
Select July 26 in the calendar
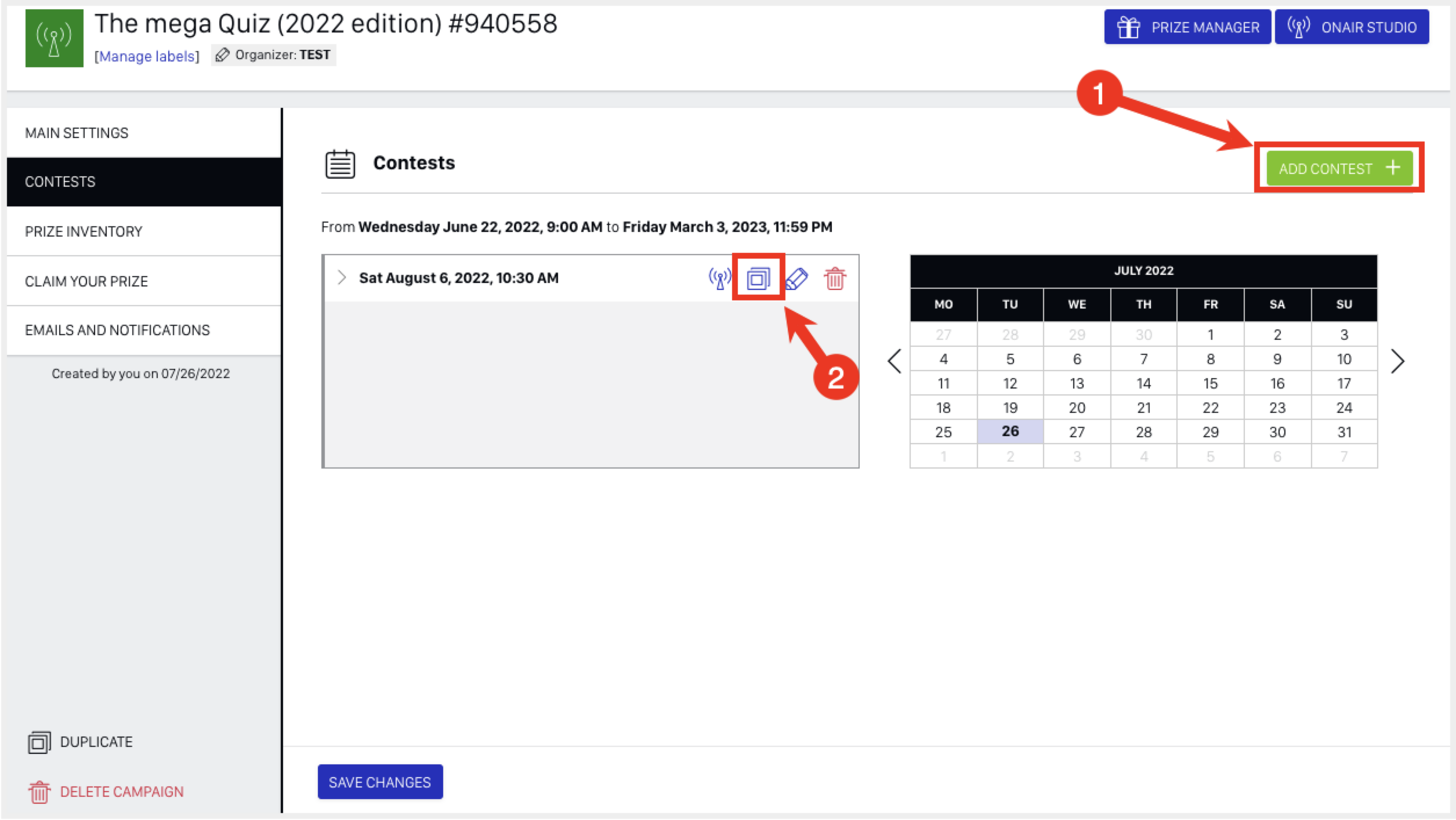(x=1010, y=431)
